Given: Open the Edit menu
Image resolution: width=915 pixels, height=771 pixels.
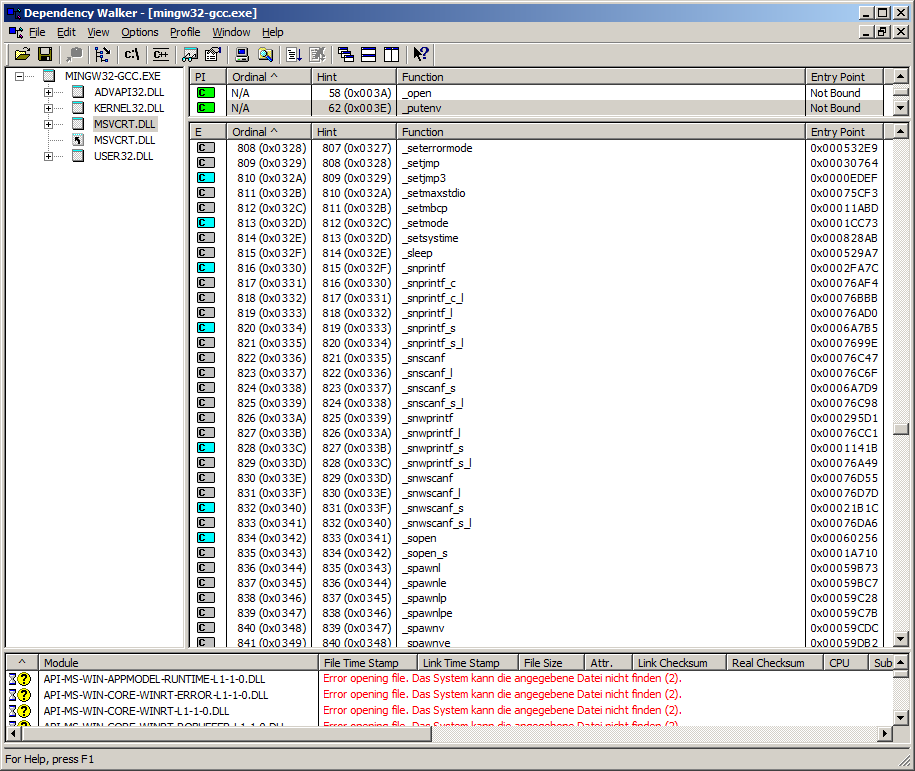Looking at the screenshot, I should (x=67, y=32).
